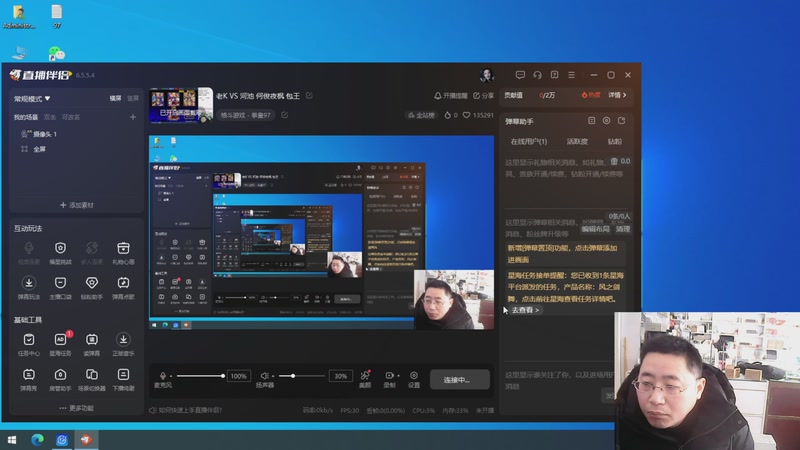Open 弹幕秀 danmaku show icon
This screenshot has height=450, width=800.
tap(29, 374)
